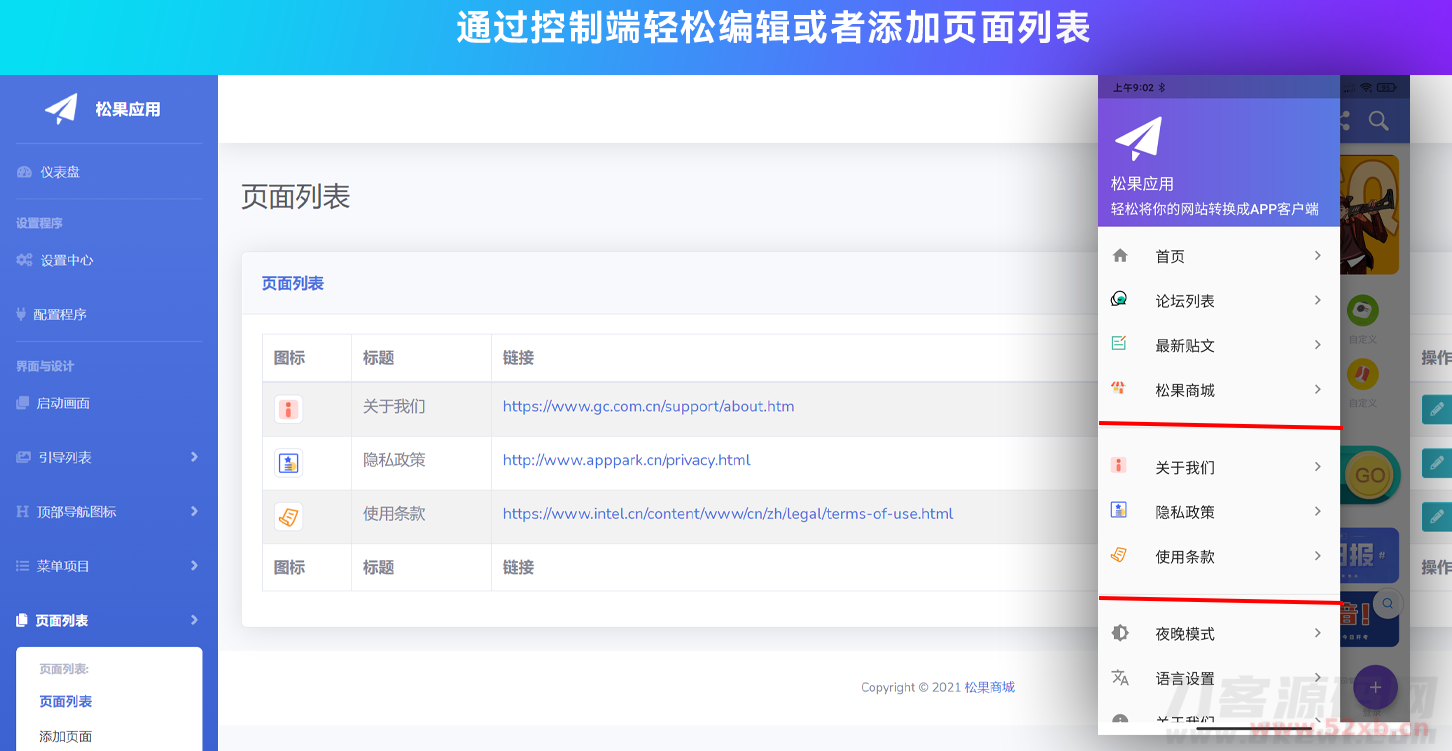Click the blue icon in 隐私政策 table row

click(x=288, y=463)
